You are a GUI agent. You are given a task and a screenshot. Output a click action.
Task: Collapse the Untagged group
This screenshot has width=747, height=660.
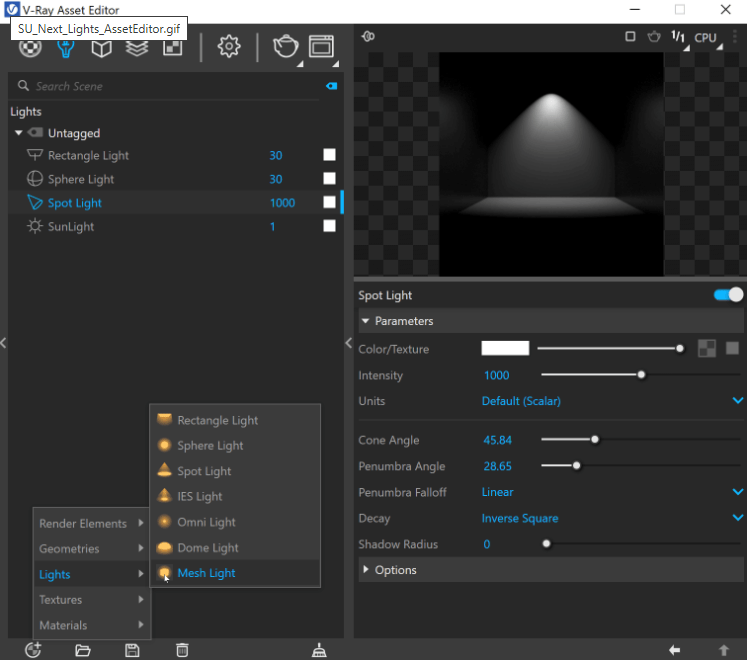[x=19, y=133]
